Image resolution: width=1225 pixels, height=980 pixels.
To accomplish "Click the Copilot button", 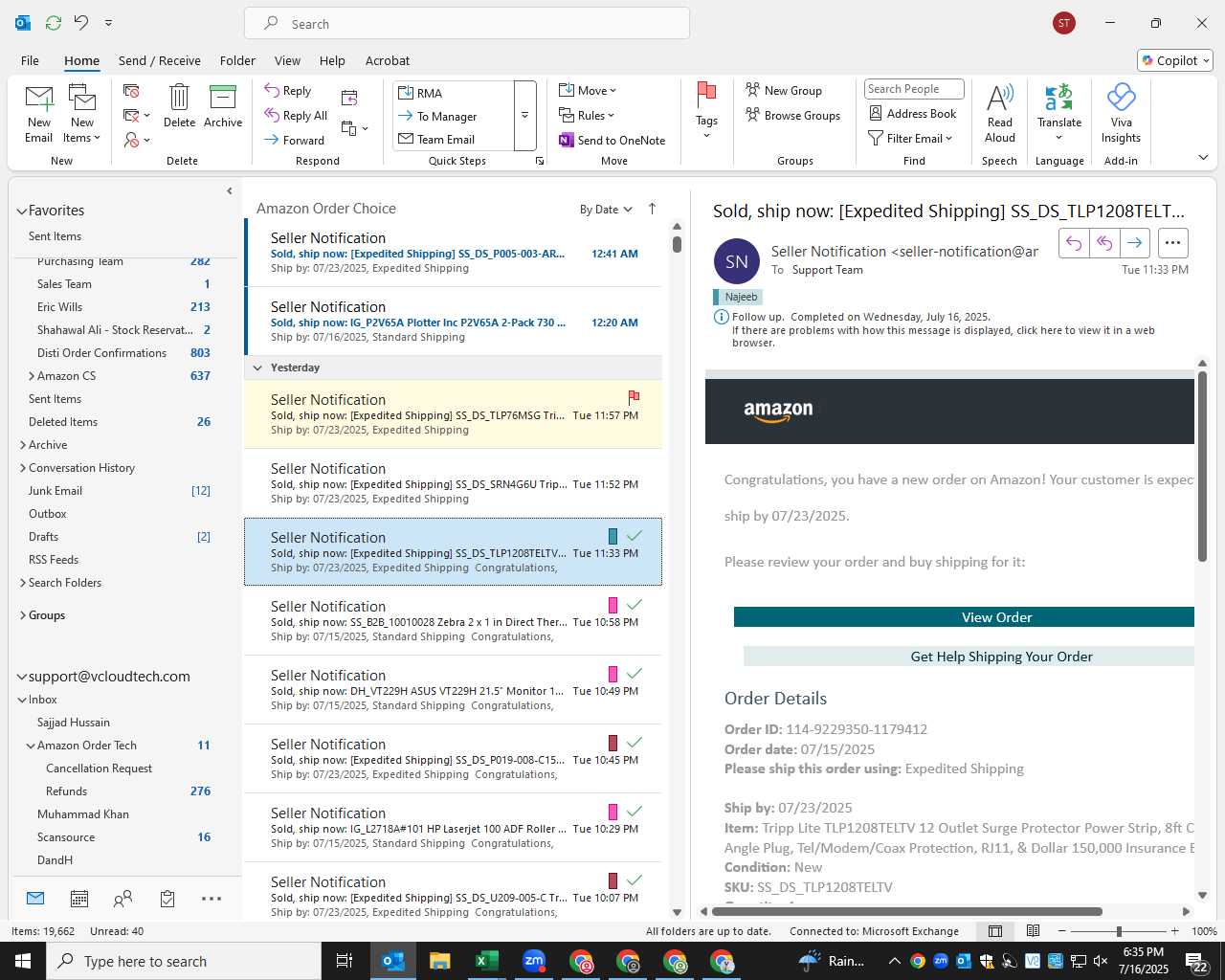I will (x=1175, y=60).
